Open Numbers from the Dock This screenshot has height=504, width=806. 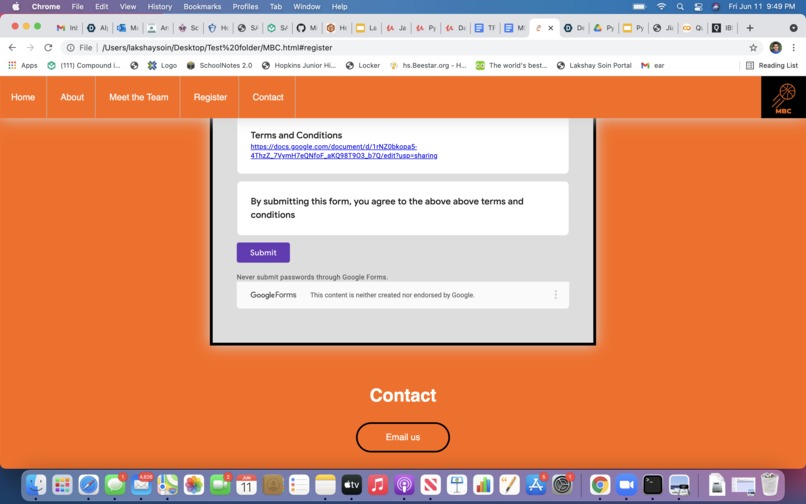(x=483, y=484)
